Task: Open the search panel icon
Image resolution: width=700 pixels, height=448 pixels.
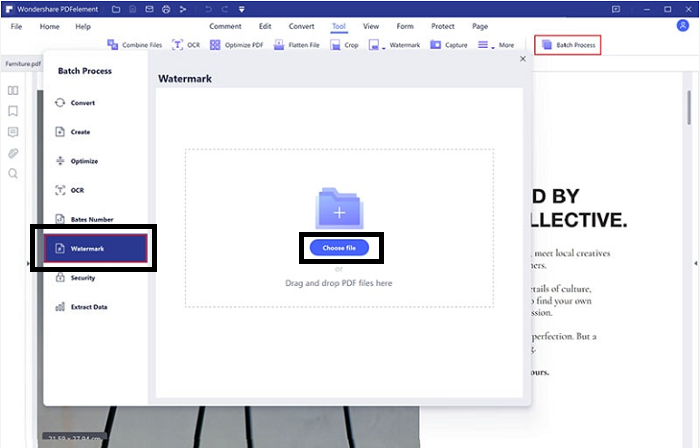Action: click(13, 174)
